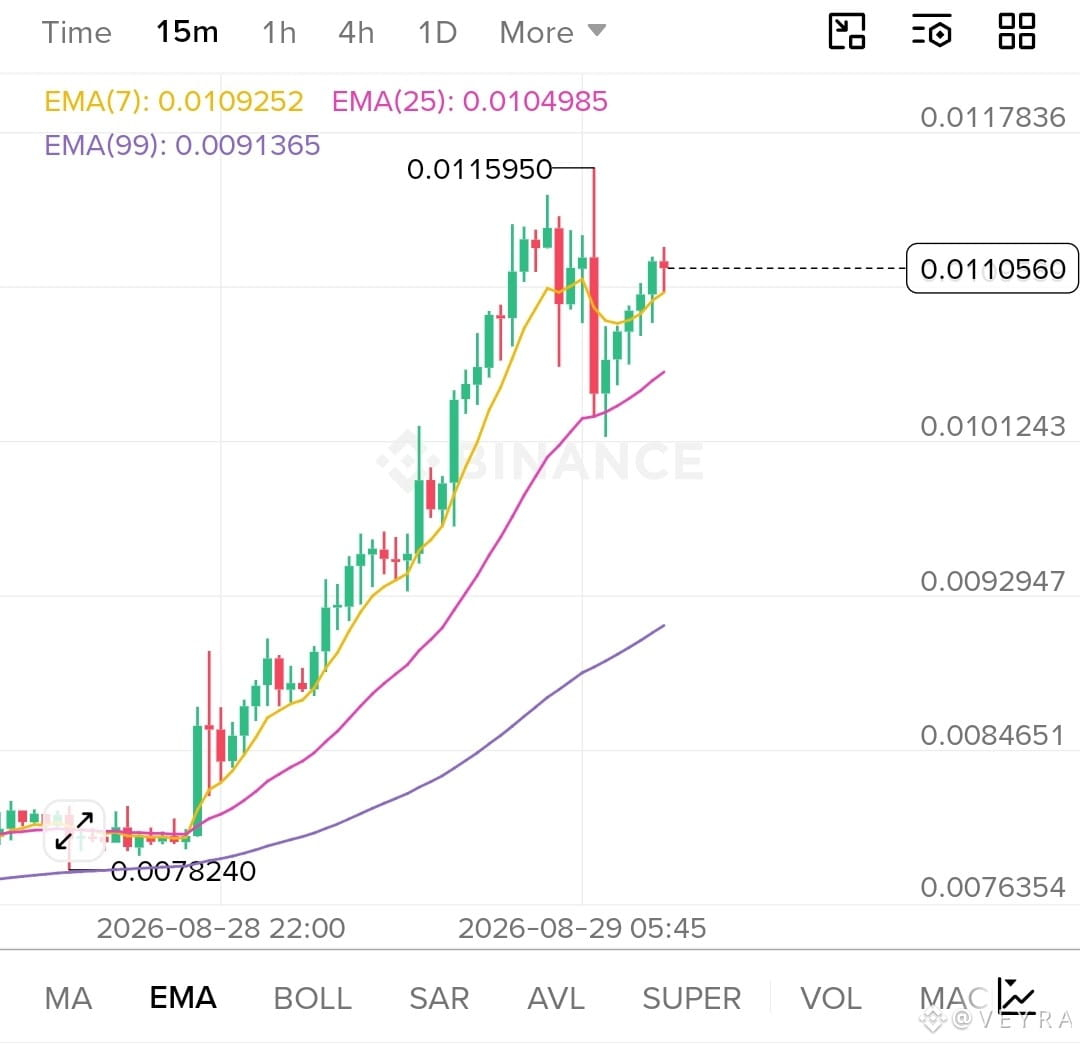The height and width of the screenshot is (1044, 1080).
Task: Select the 15m interval tab
Action: pos(187,32)
